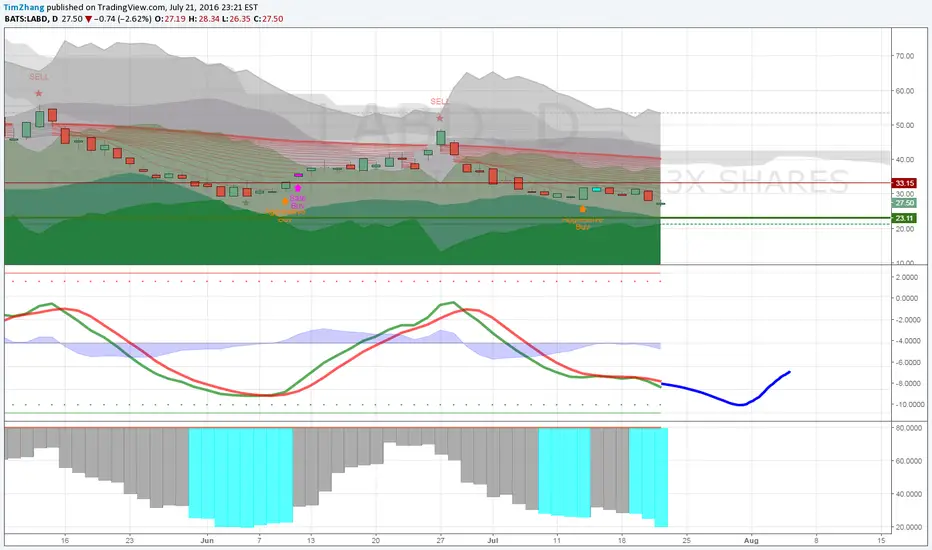
Task: Select the green 23.11 price tag
Action: click(x=904, y=218)
